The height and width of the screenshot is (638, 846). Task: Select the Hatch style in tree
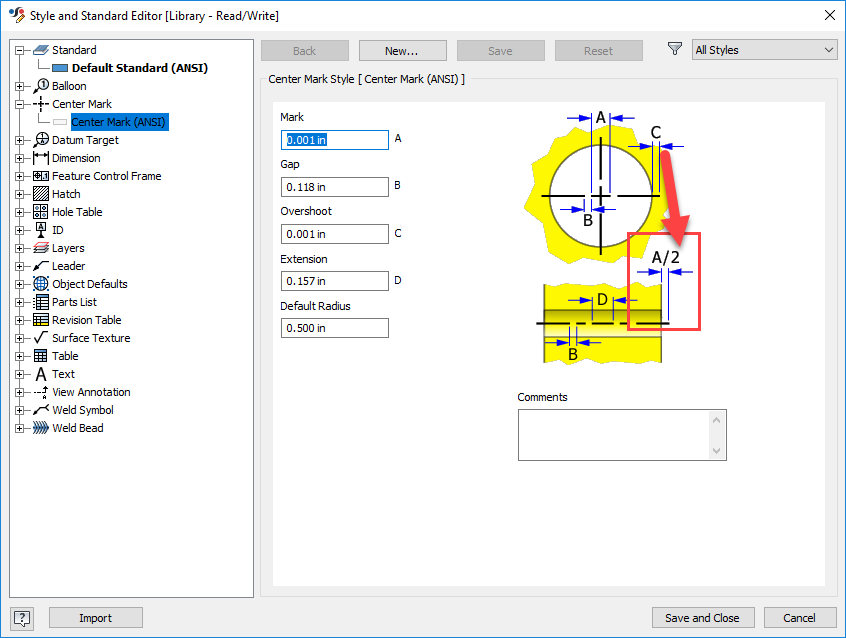[66, 194]
